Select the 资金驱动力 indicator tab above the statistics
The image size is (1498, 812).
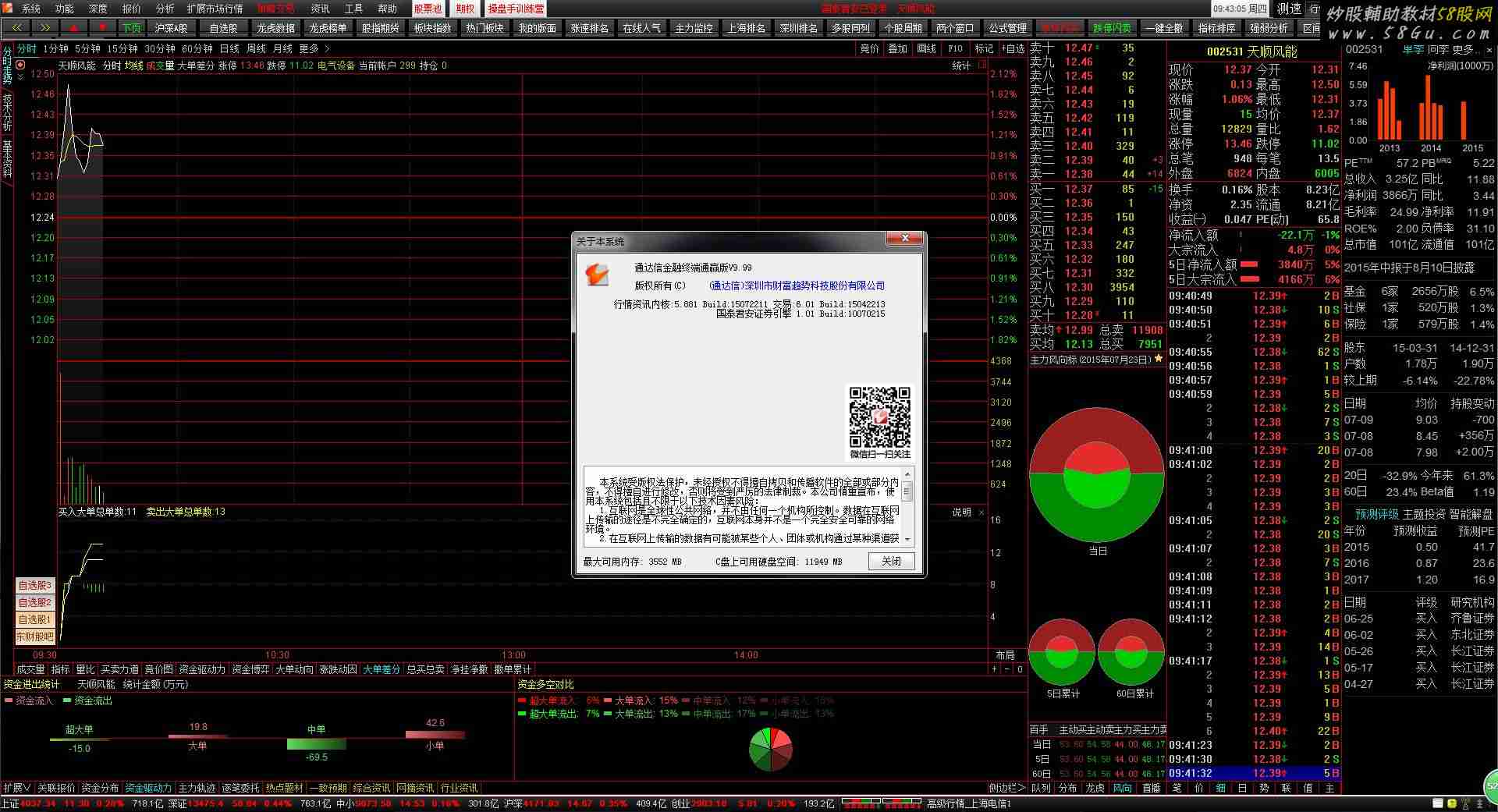click(x=202, y=669)
